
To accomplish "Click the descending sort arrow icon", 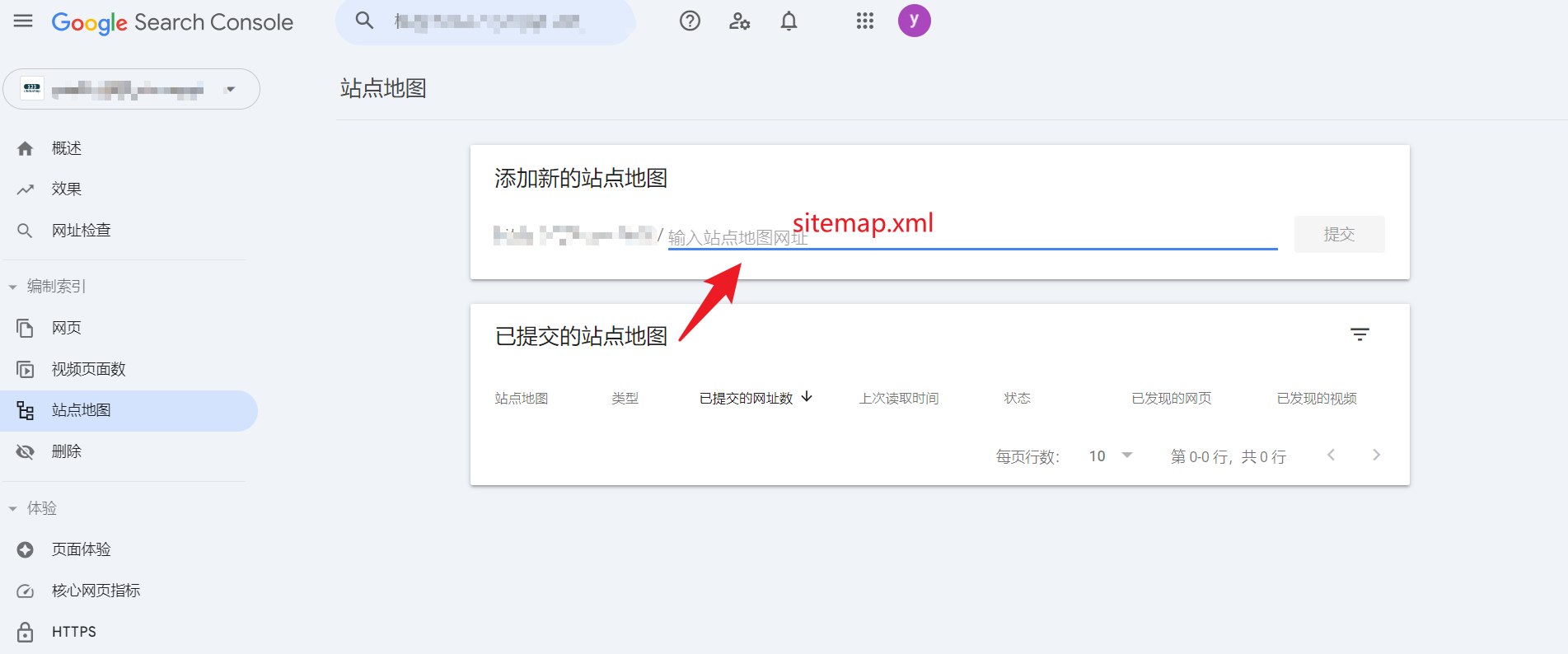I will [807, 397].
